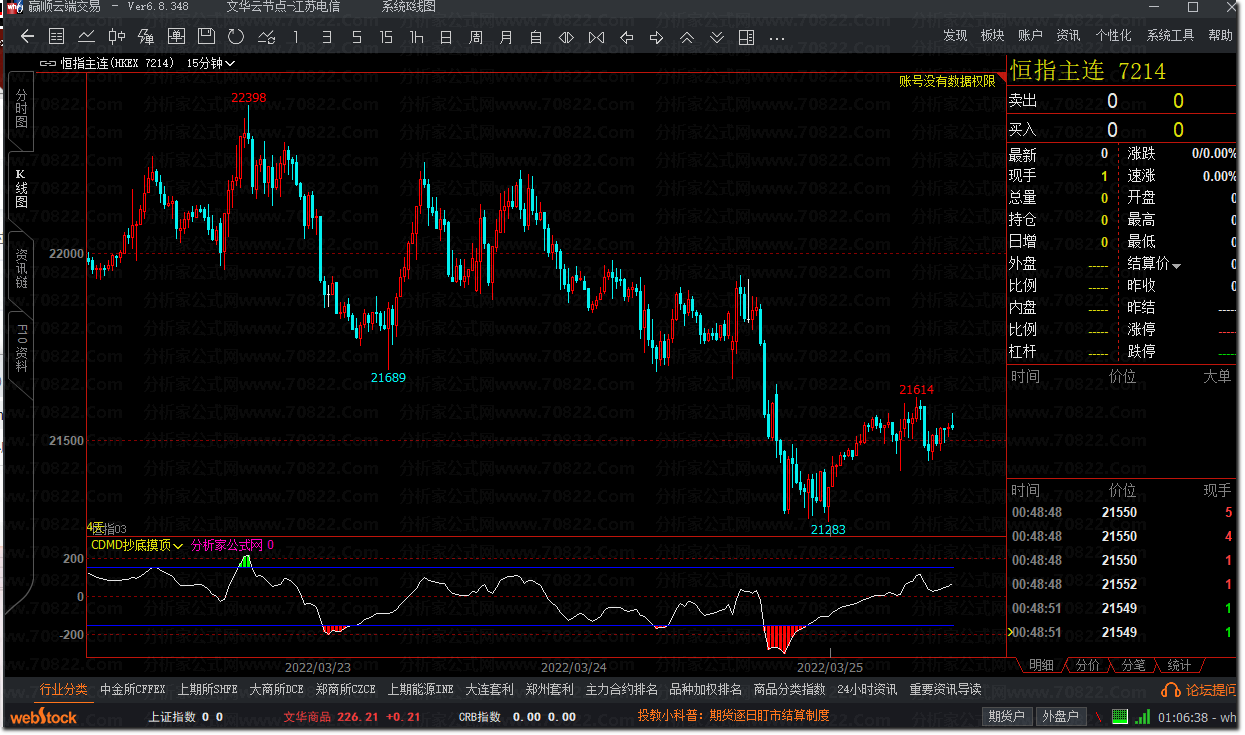Screen dimensions: 1245x735
Task: Open the 上期能源INE tab
Action: coord(421,690)
